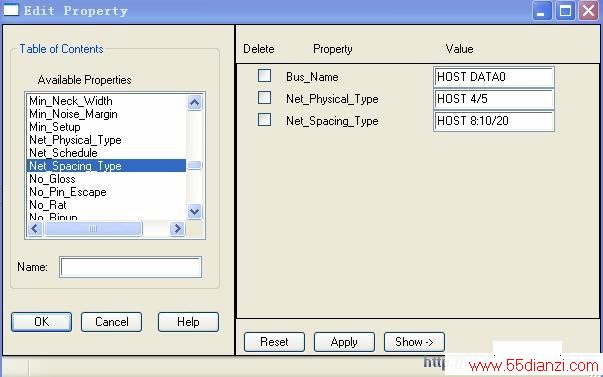Edit the Net_Physical_Type value HOST 4/5

click(x=494, y=99)
